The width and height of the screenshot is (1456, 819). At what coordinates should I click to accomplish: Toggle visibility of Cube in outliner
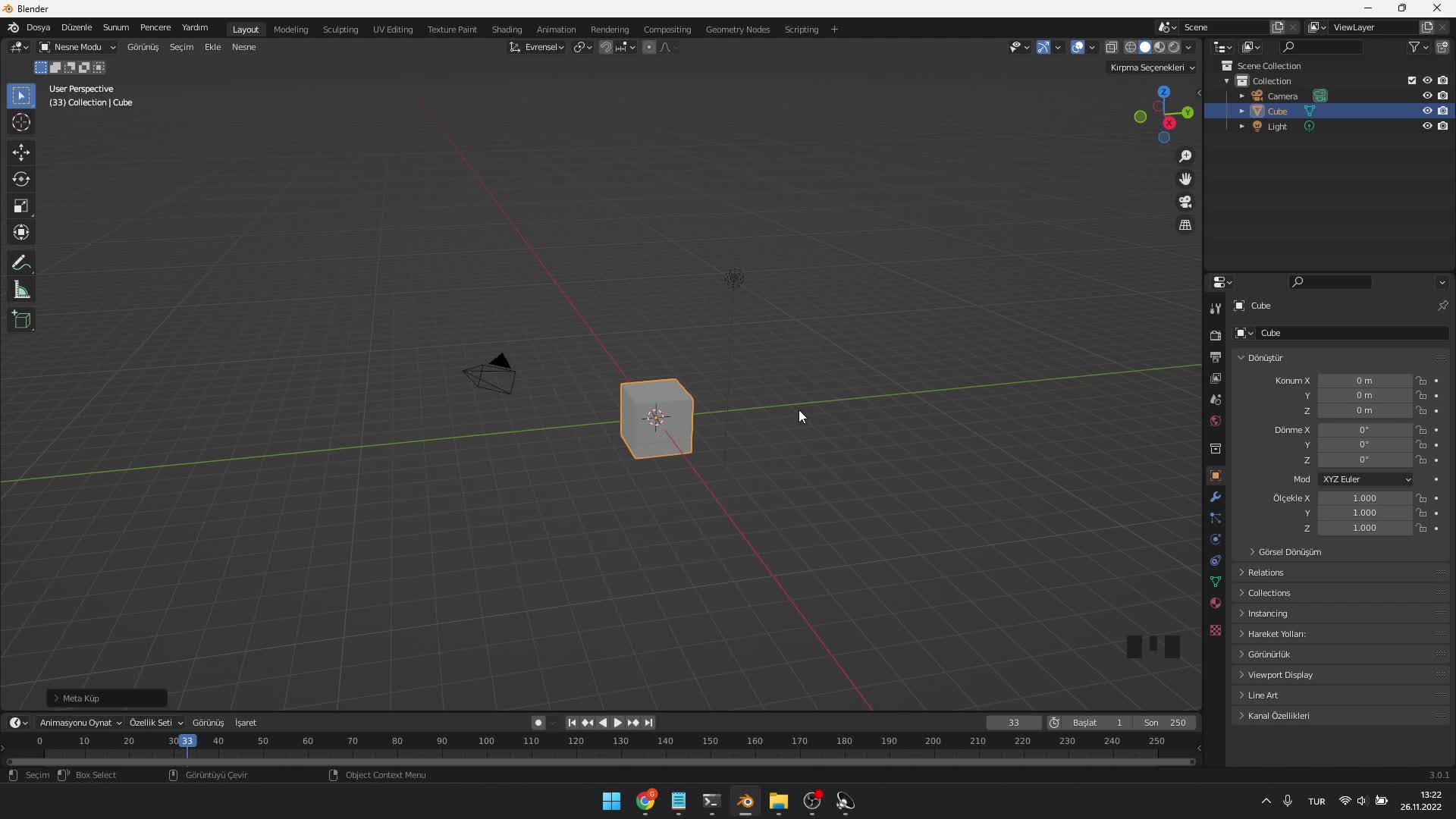1426,111
